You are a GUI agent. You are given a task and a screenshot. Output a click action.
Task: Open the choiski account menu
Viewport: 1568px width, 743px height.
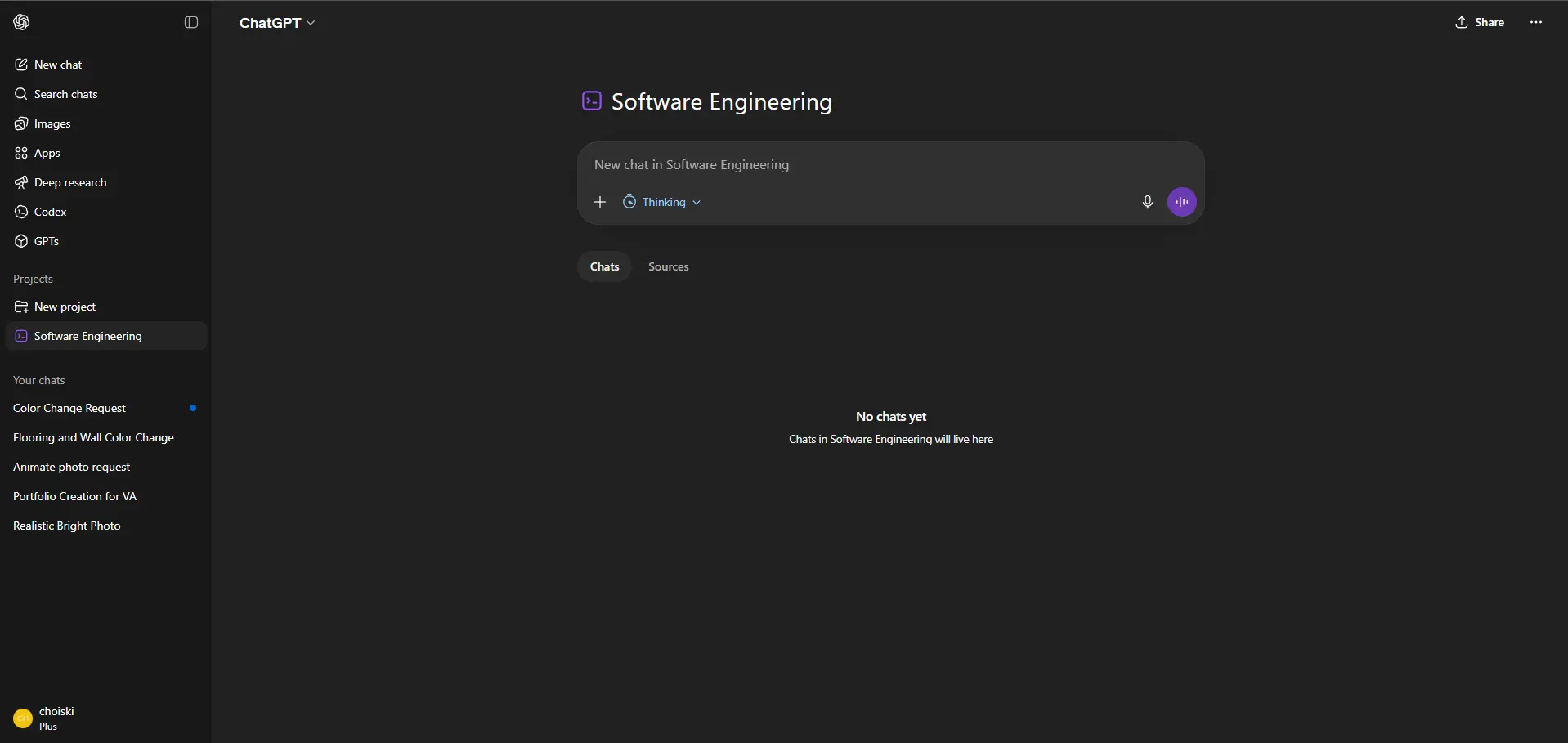105,718
